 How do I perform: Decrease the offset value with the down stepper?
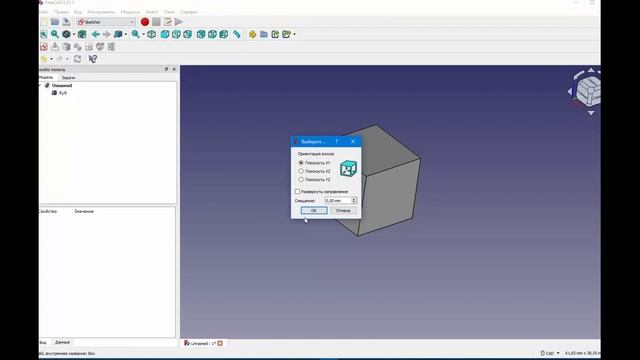[354, 202]
